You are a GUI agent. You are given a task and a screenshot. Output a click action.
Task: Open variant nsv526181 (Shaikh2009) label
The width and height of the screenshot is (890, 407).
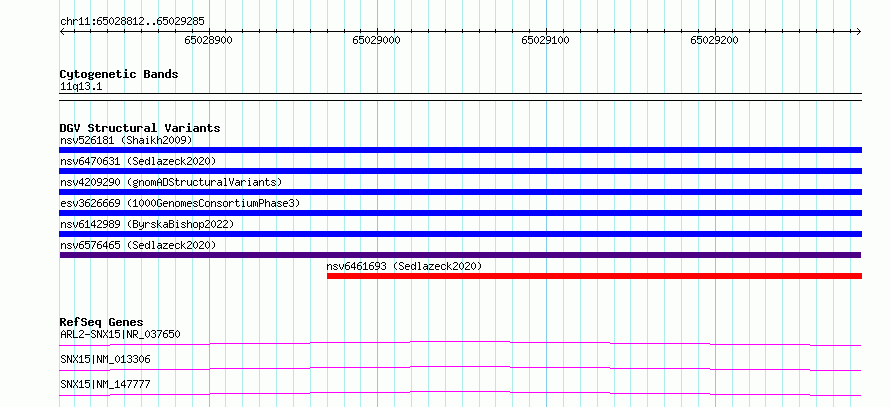[126, 140]
